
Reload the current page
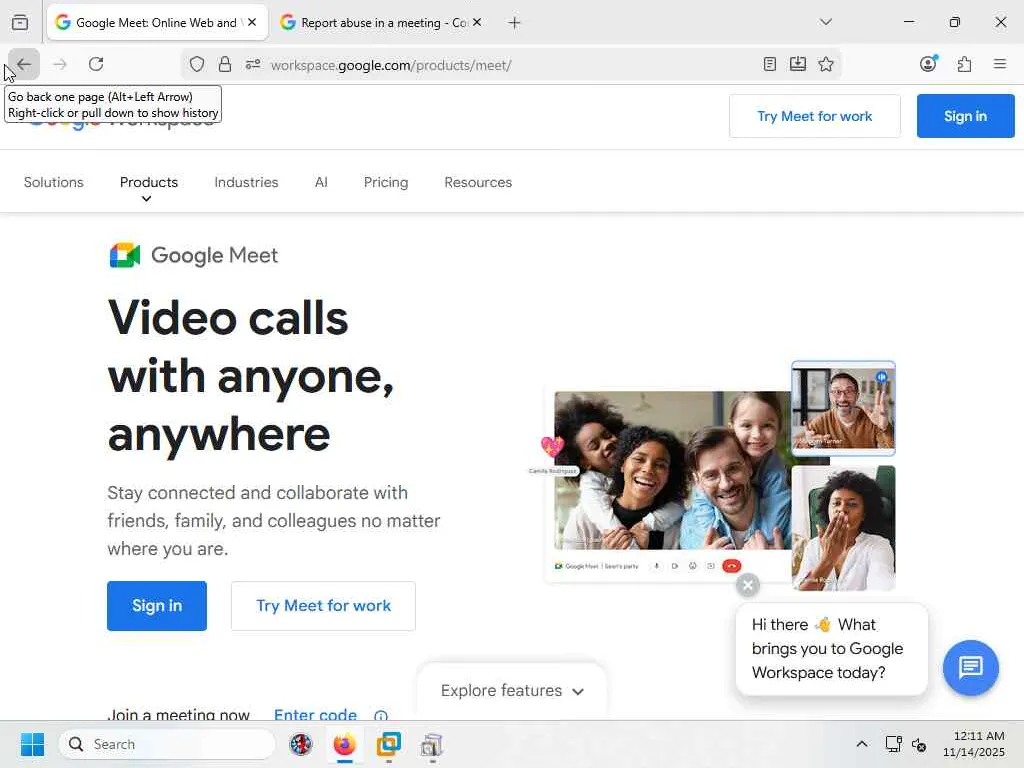tap(96, 64)
